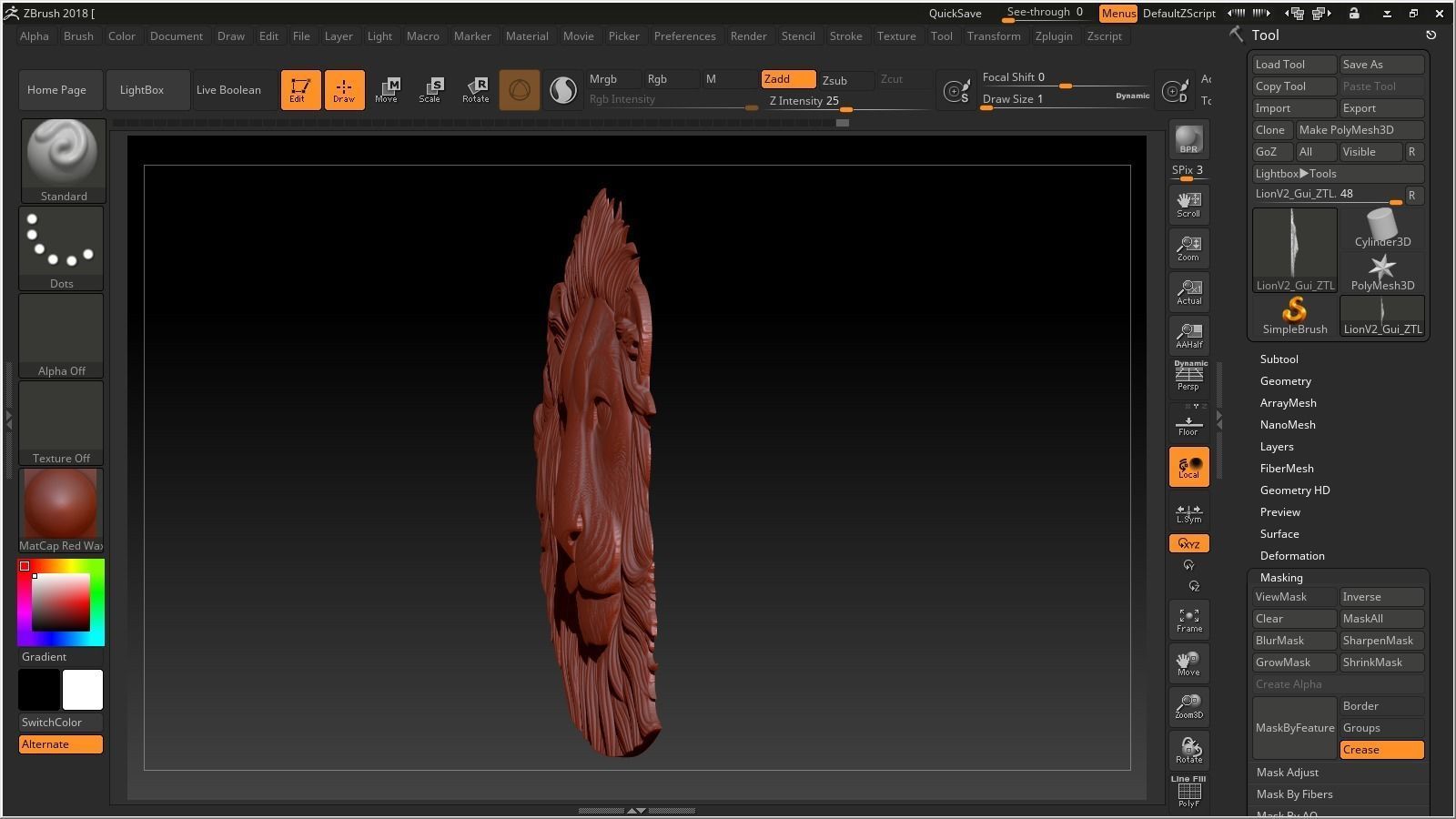Open the Preferences menu
Viewport: 1456px width, 819px height.
pyautogui.click(x=684, y=36)
